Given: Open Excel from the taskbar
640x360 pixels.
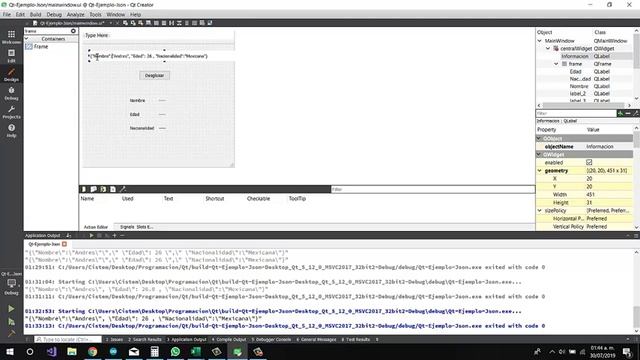Looking at the screenshot, I should coord(196,351).
